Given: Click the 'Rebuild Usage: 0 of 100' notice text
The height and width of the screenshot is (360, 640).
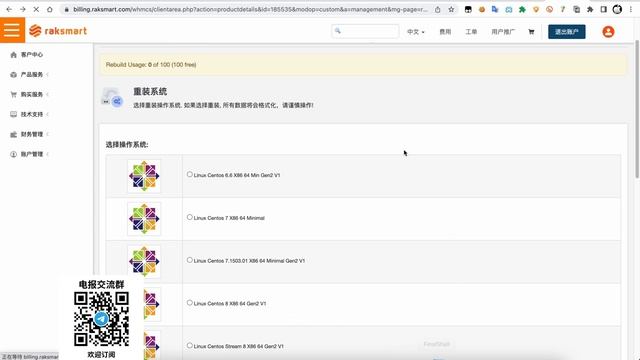Looking at the screenshot, I should (151, 64).
